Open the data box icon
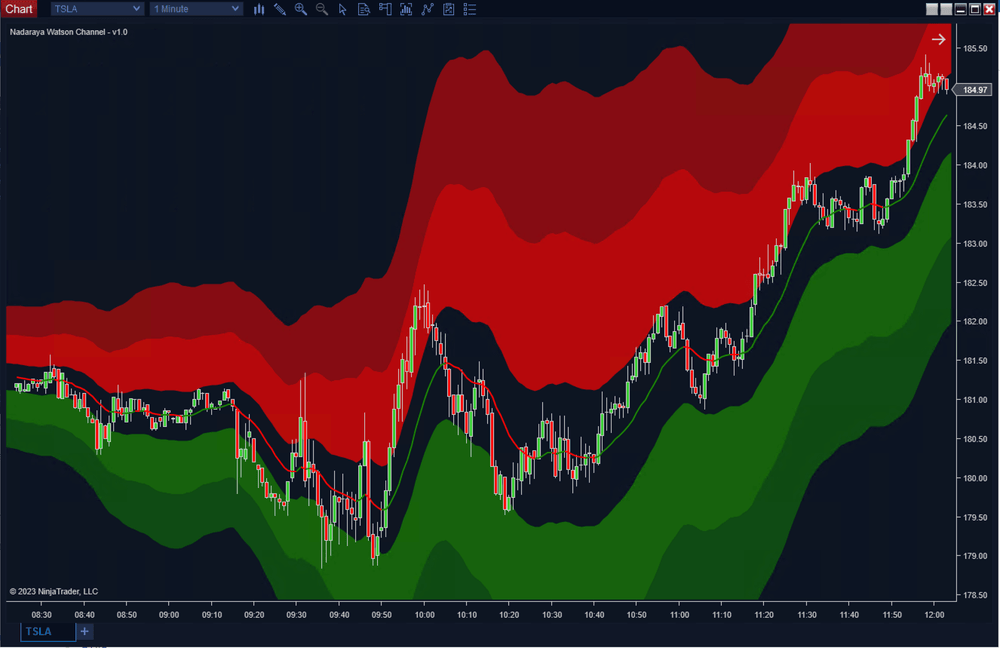1000x648 pixels. [x=363, y=9]
